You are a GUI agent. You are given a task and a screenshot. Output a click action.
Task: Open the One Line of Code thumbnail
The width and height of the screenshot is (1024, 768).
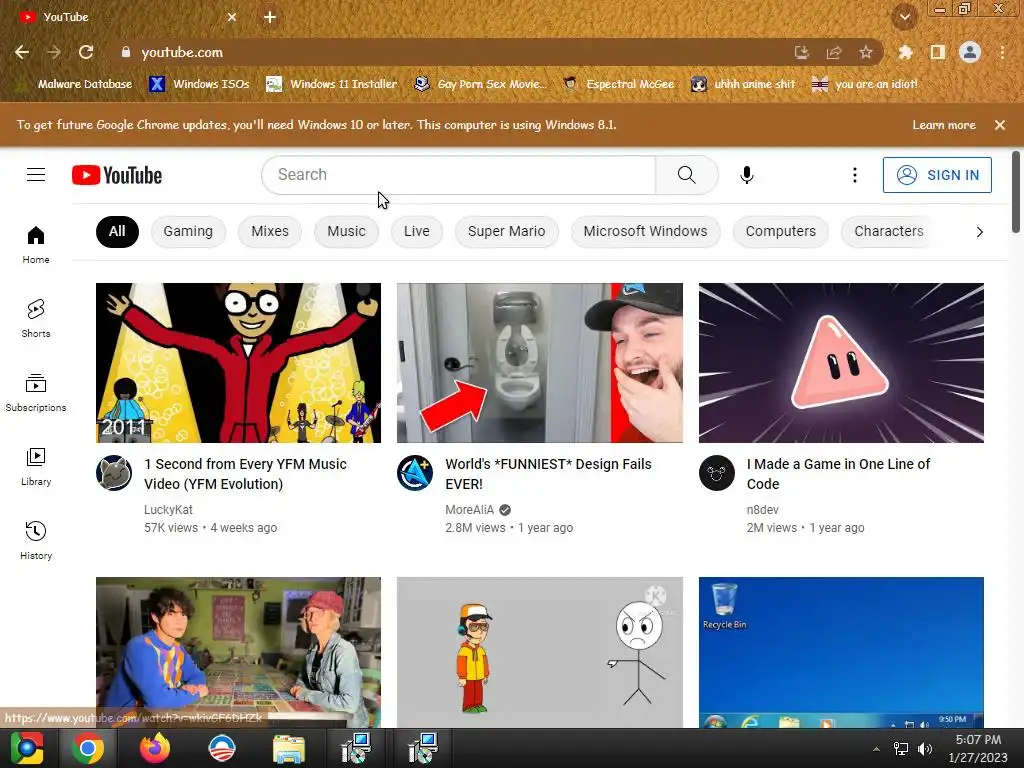tap(841, 362)
